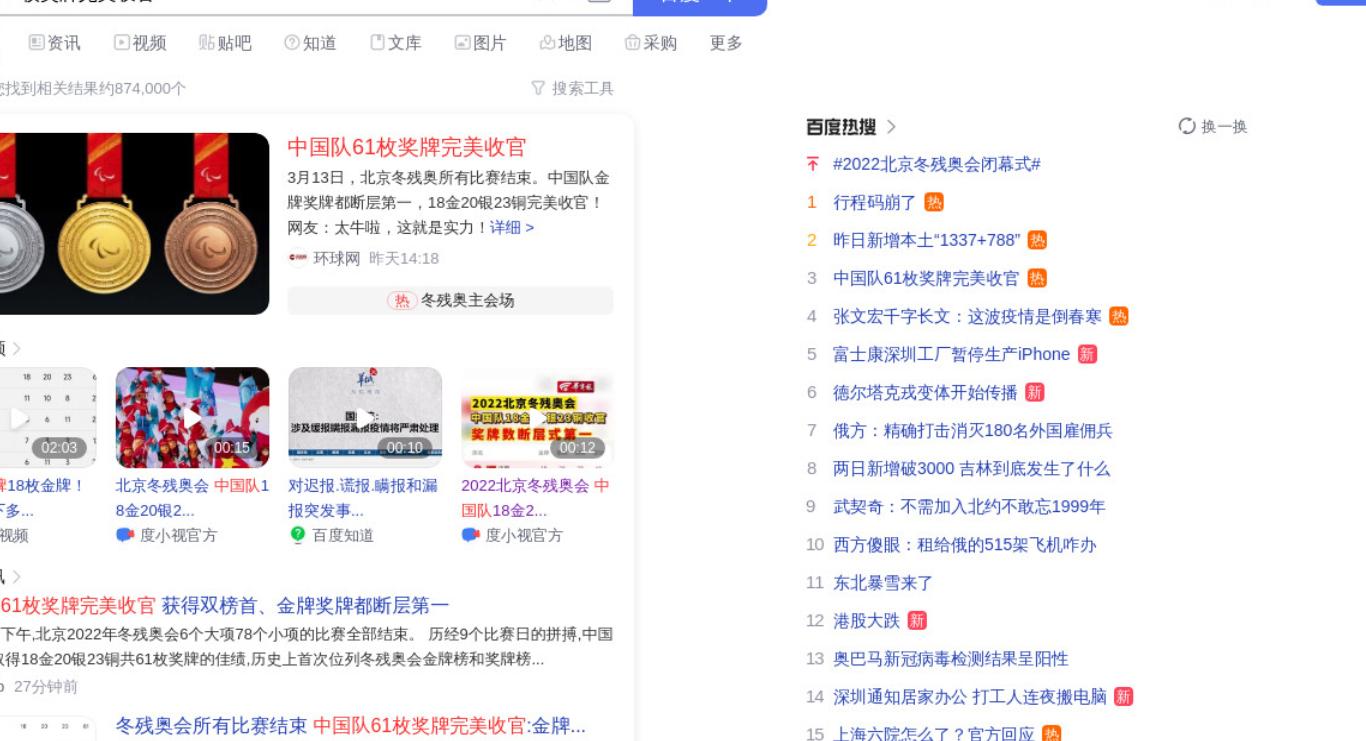The width and height of the screenshot is (1366, 741).
Task: Open the 文库 tab
Action: coord(395,43)
